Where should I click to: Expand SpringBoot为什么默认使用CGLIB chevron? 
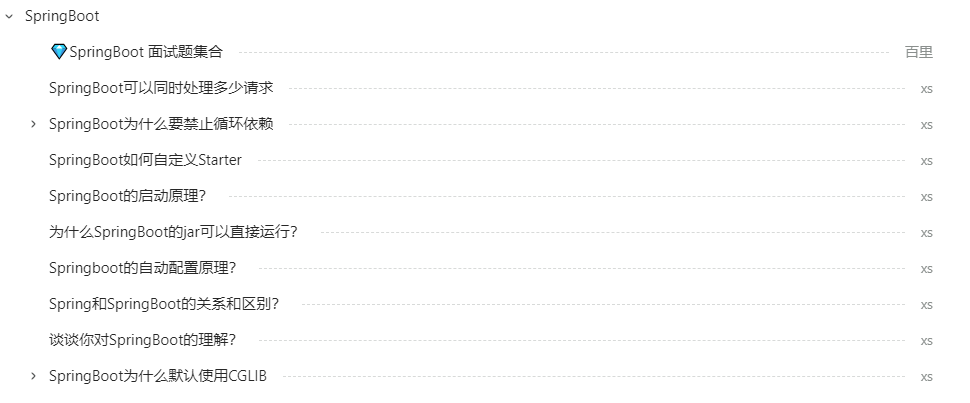33,376
